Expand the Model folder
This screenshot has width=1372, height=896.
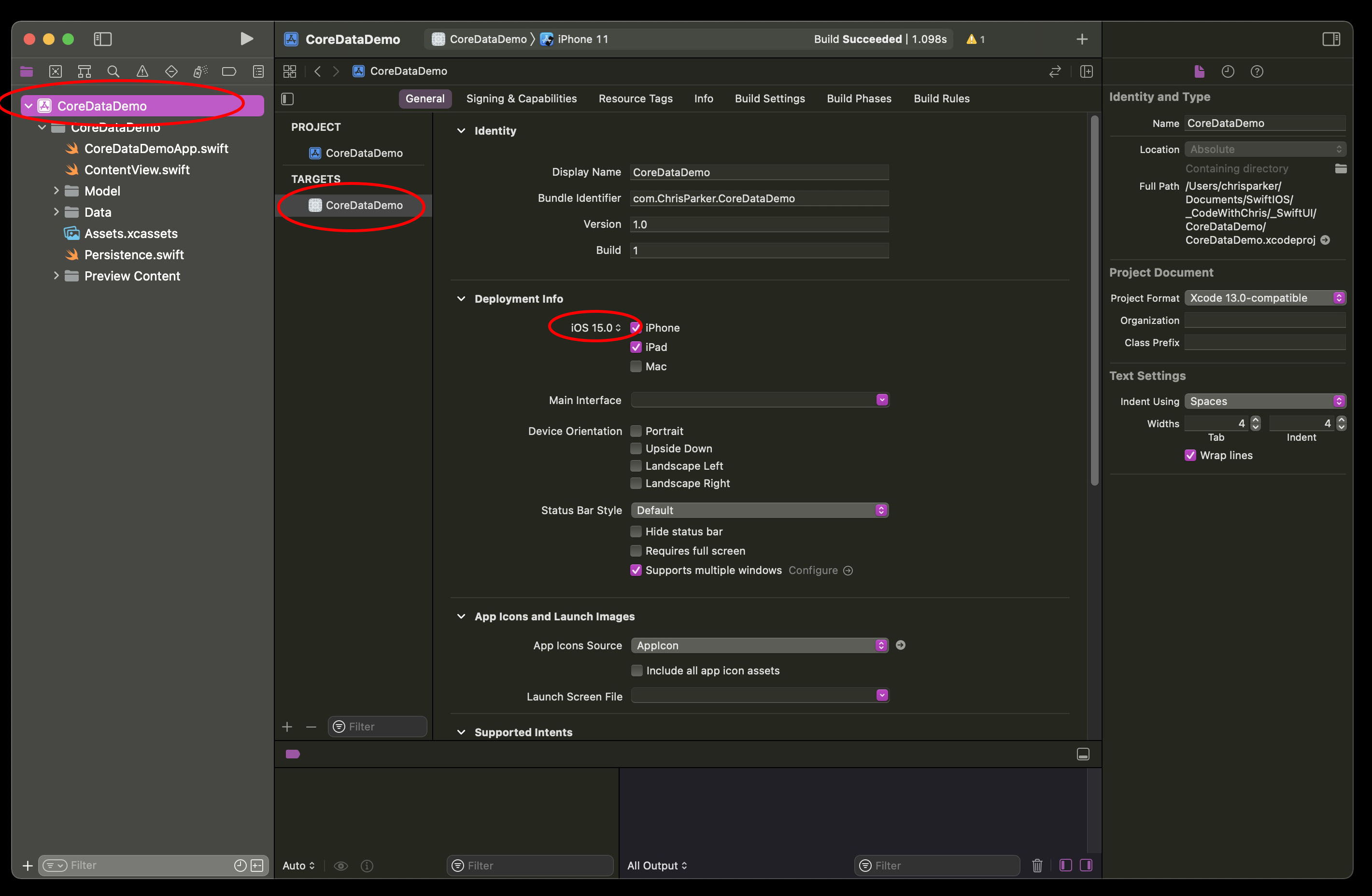tap(56, 191)
